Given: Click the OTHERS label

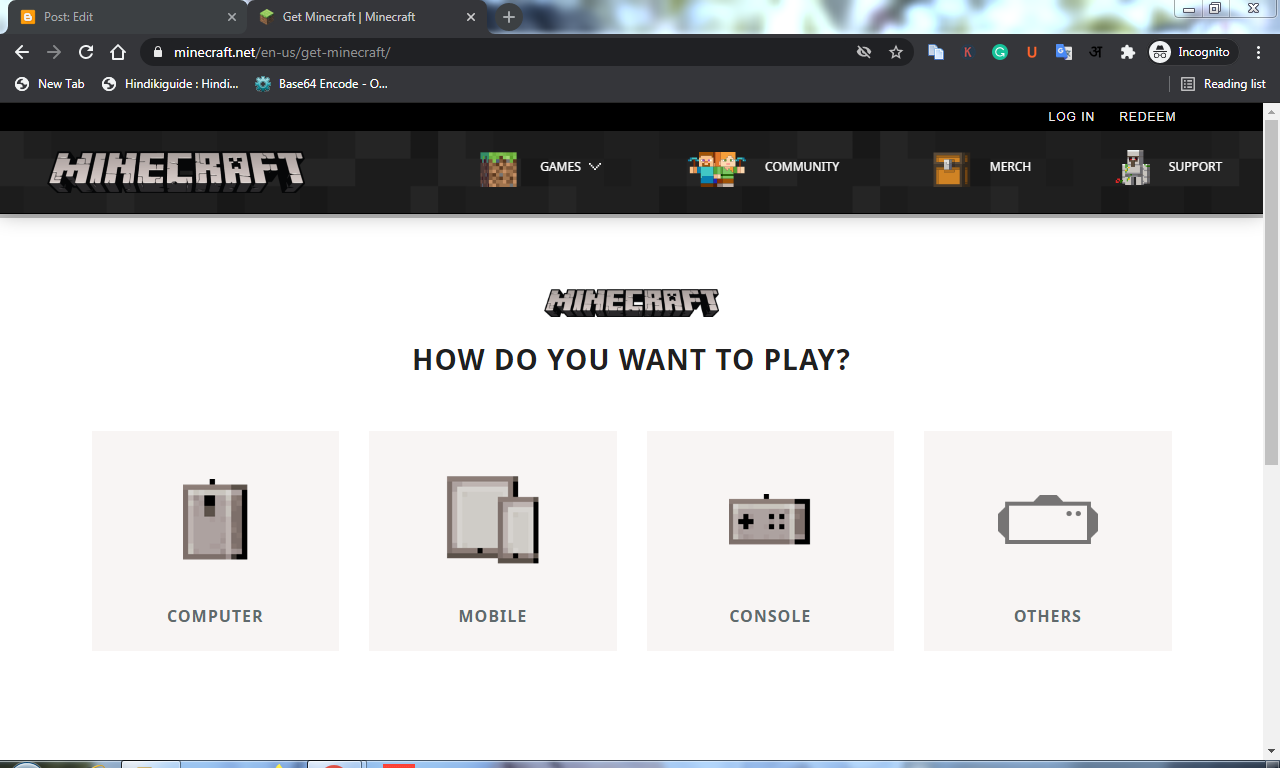Looking at the screenshot, I should pos(1048,616).
